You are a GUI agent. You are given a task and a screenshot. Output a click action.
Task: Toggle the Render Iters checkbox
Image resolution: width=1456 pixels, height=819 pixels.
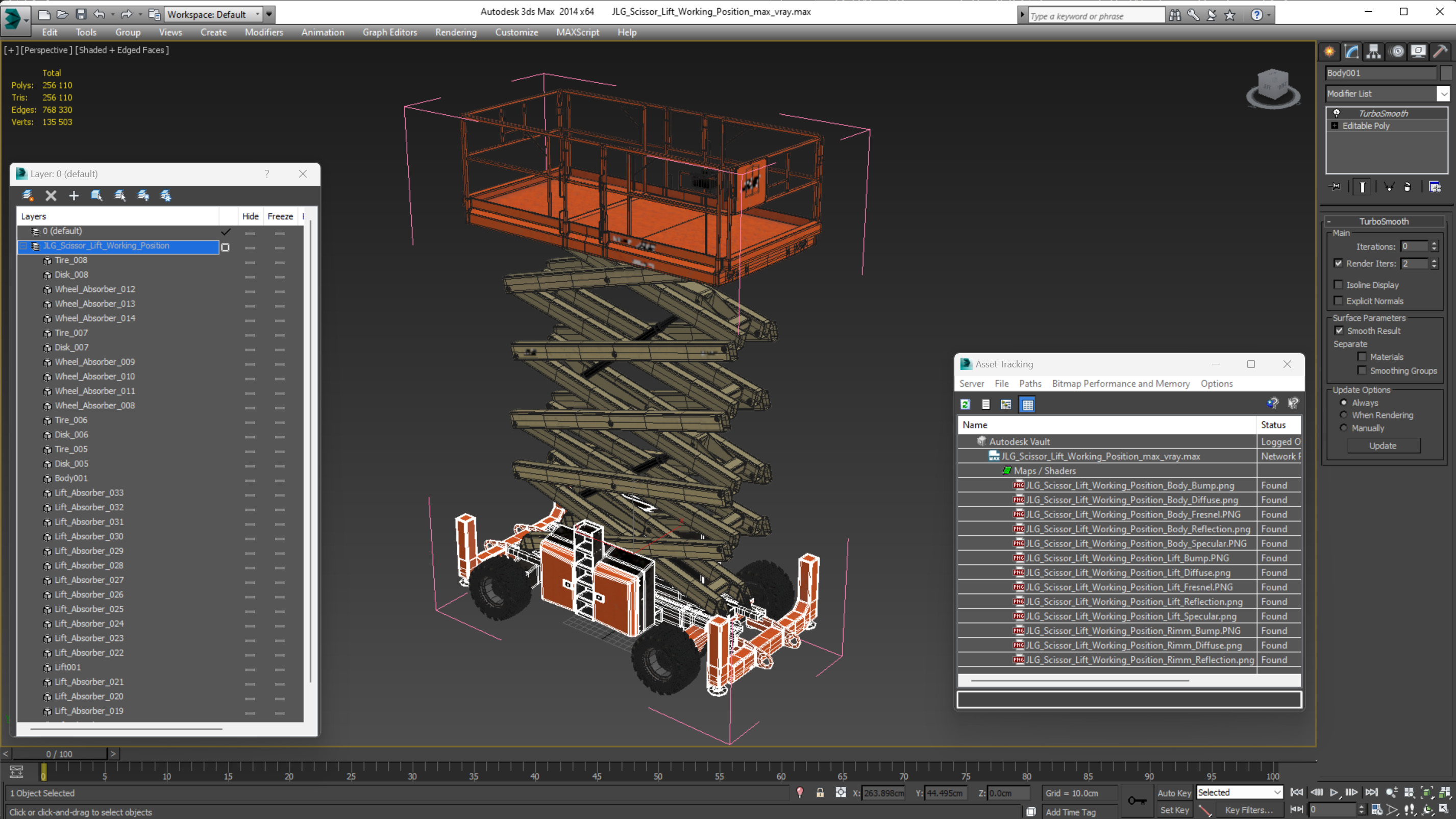point(1339,263)
